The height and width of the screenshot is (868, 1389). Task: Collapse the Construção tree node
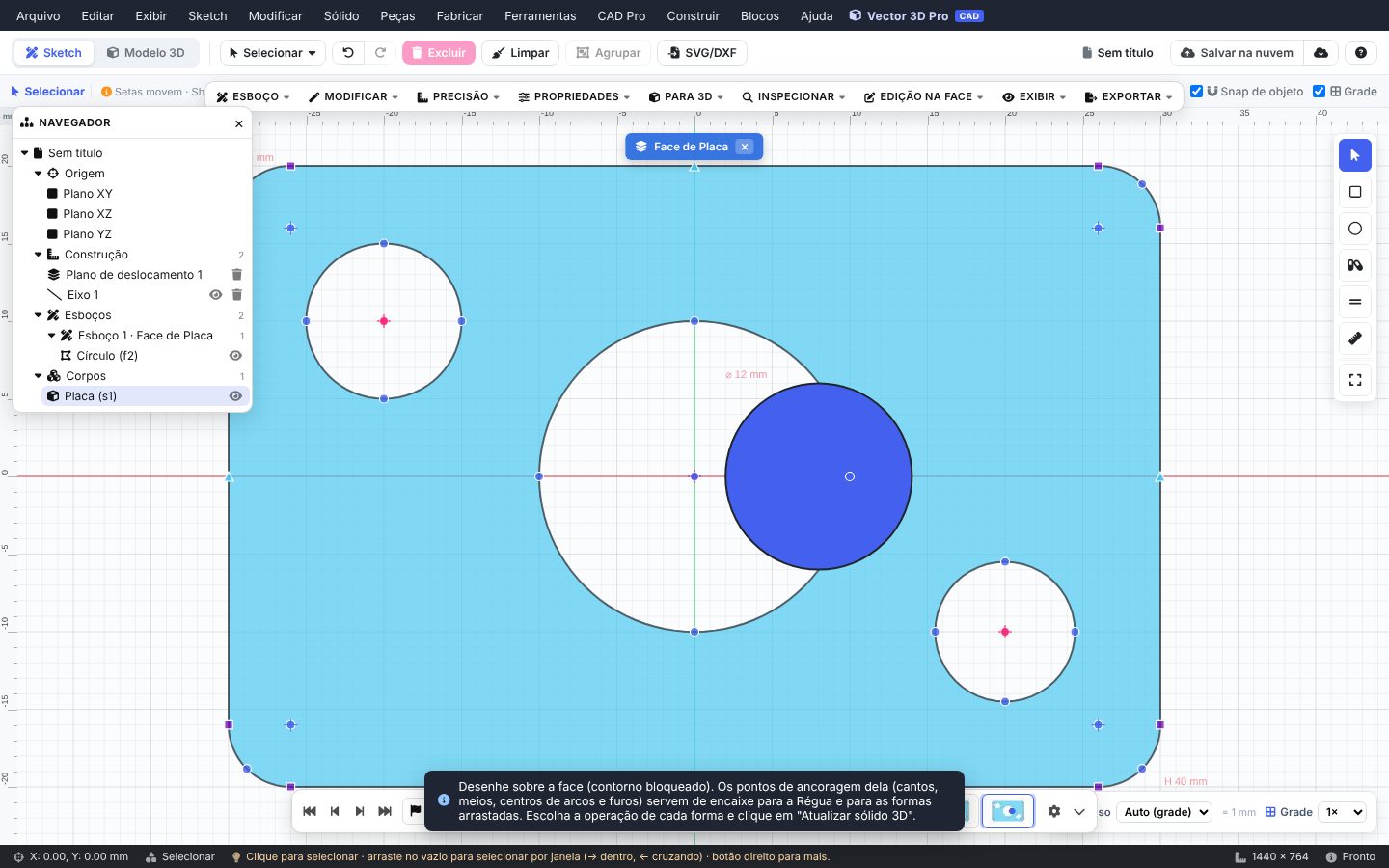[x=39, y=255]
